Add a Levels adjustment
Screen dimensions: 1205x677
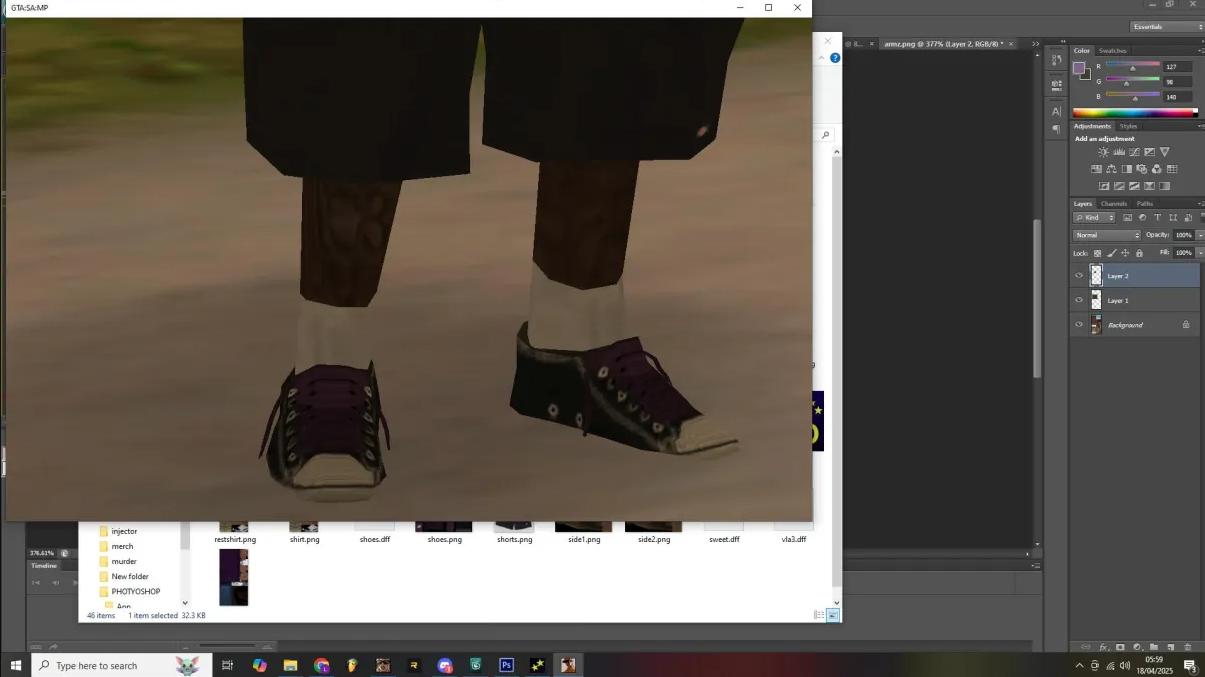pos(1119,152)
